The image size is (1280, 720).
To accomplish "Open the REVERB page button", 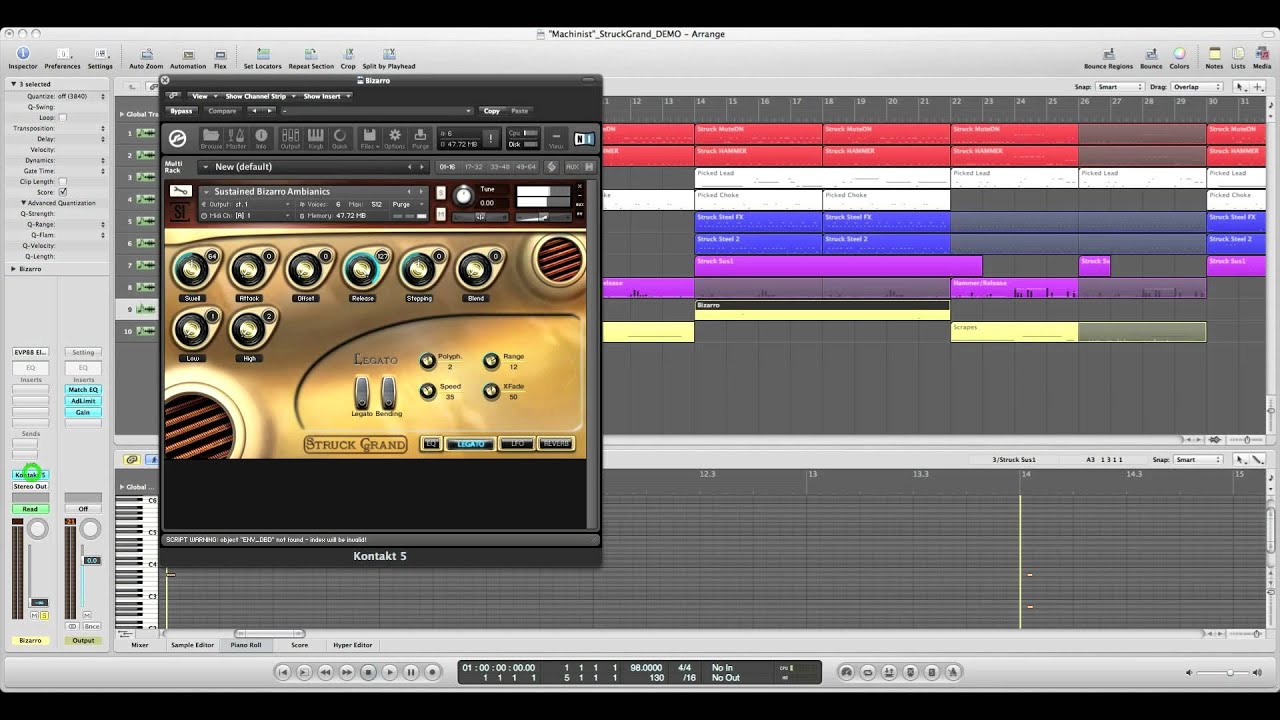I will [555, 444].
